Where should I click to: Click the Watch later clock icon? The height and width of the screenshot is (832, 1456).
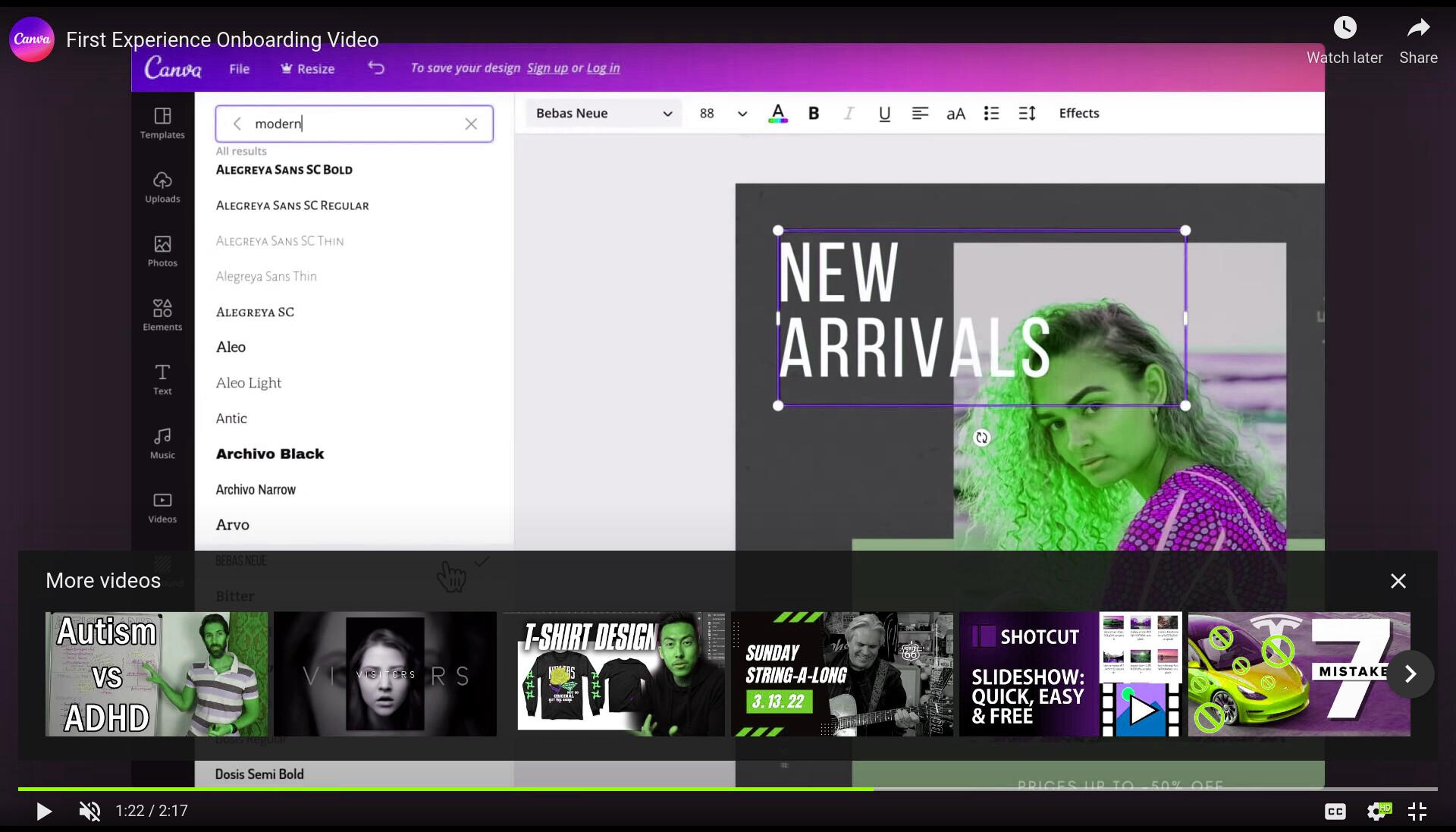coord(1345,28)
